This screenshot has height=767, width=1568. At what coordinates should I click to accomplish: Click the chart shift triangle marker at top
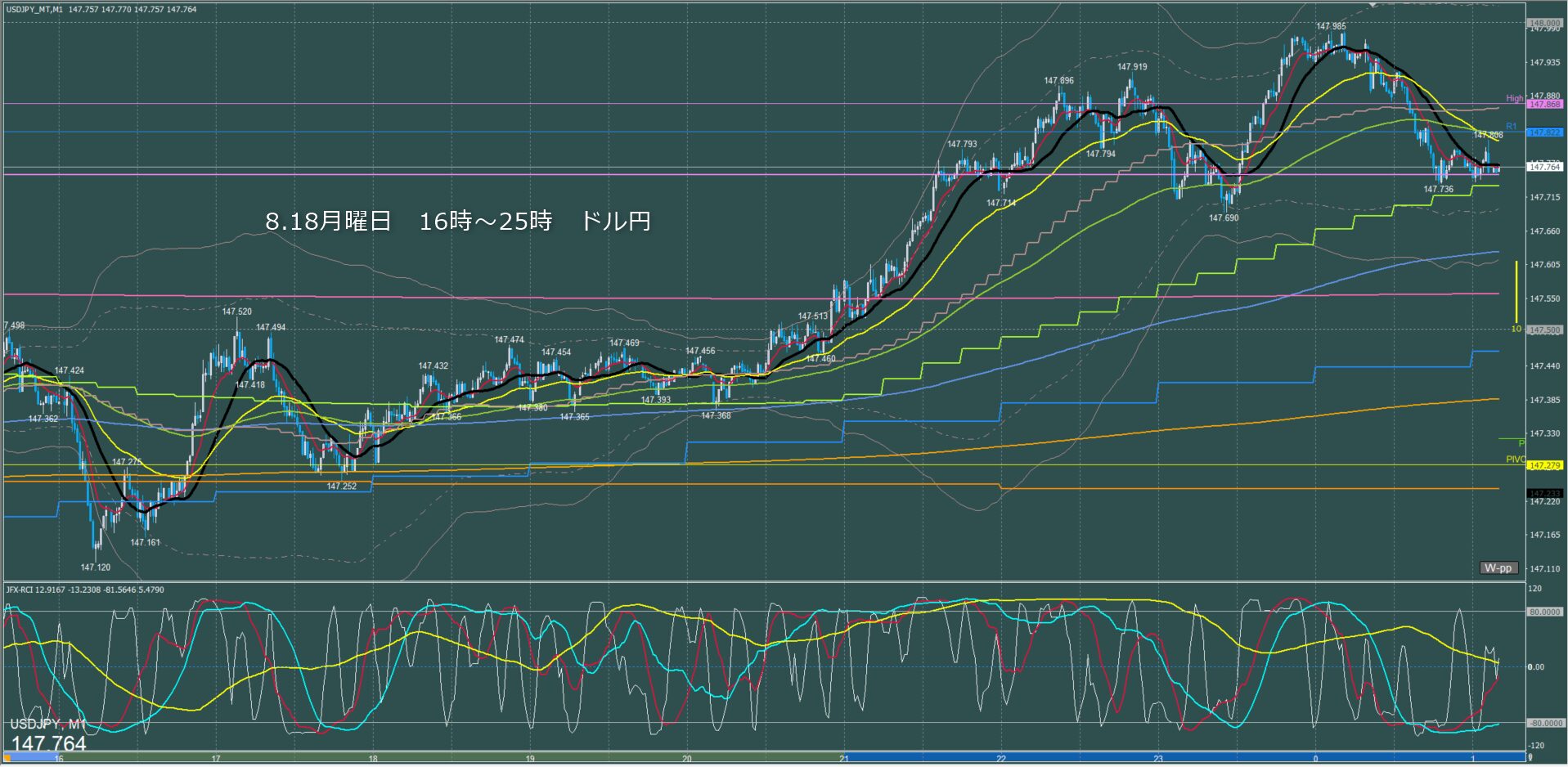[x=1373, y=5]
